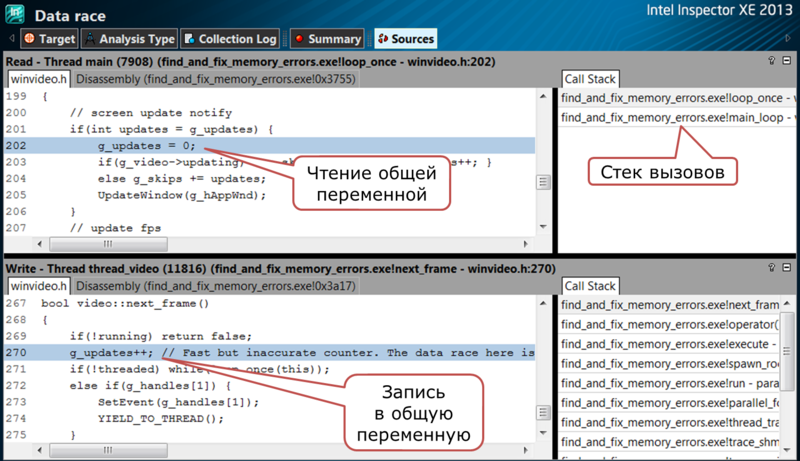Click horizontal scrollbar thumb in Write source
Image resolution: width=800 pixels, height=461 pixels.
pos(108,450)
